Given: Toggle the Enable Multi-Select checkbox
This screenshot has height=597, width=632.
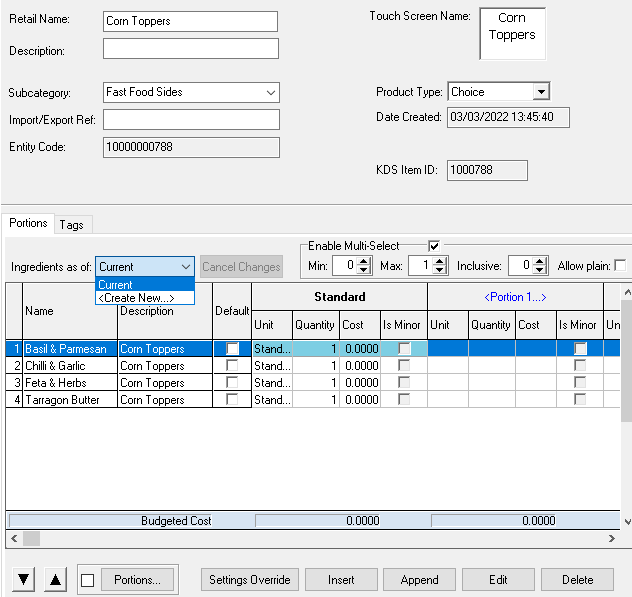Looking at the screenshot, I should click(434, 246).
